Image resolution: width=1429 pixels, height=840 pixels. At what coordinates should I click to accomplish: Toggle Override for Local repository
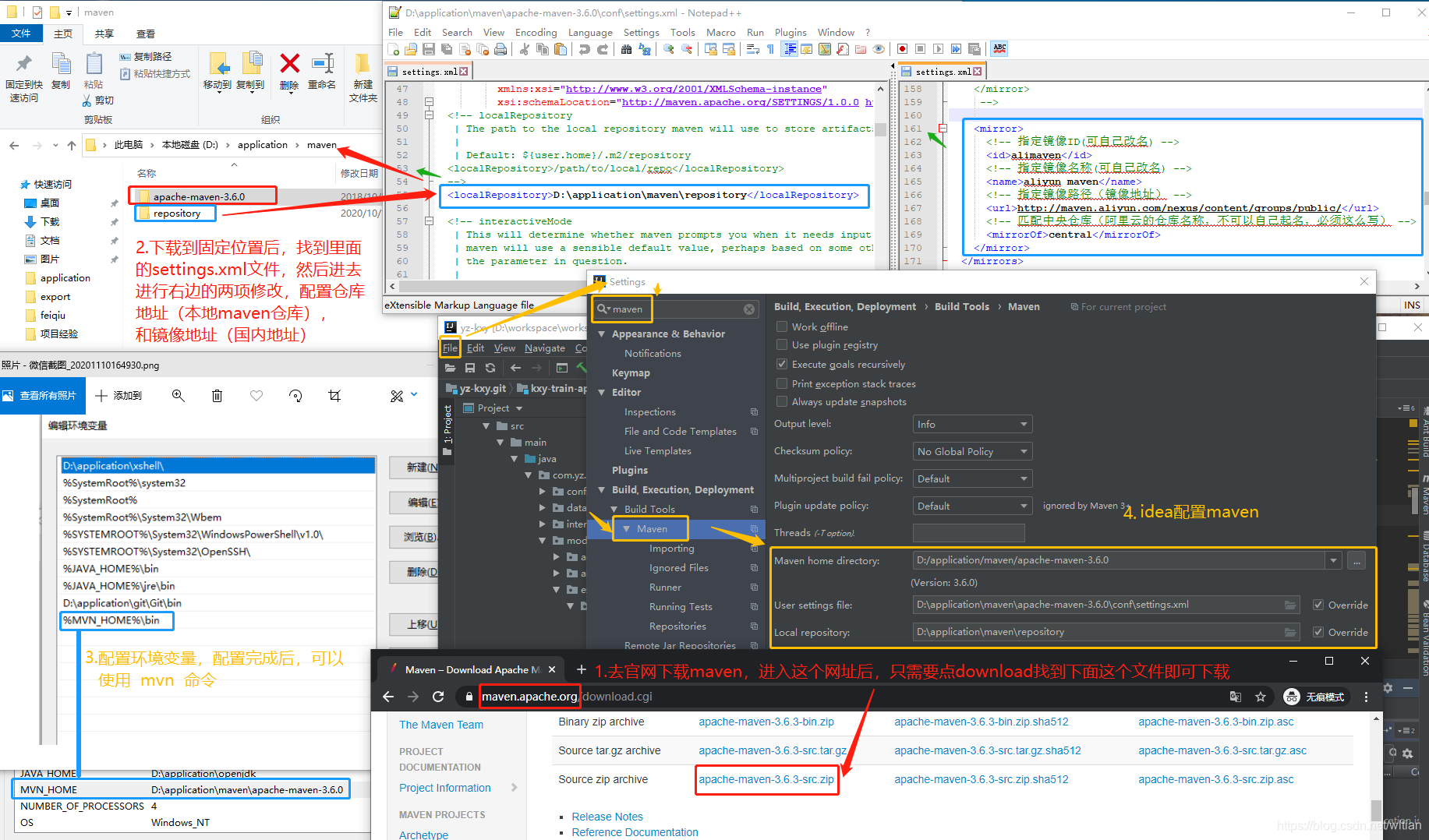coord(1318,632)
